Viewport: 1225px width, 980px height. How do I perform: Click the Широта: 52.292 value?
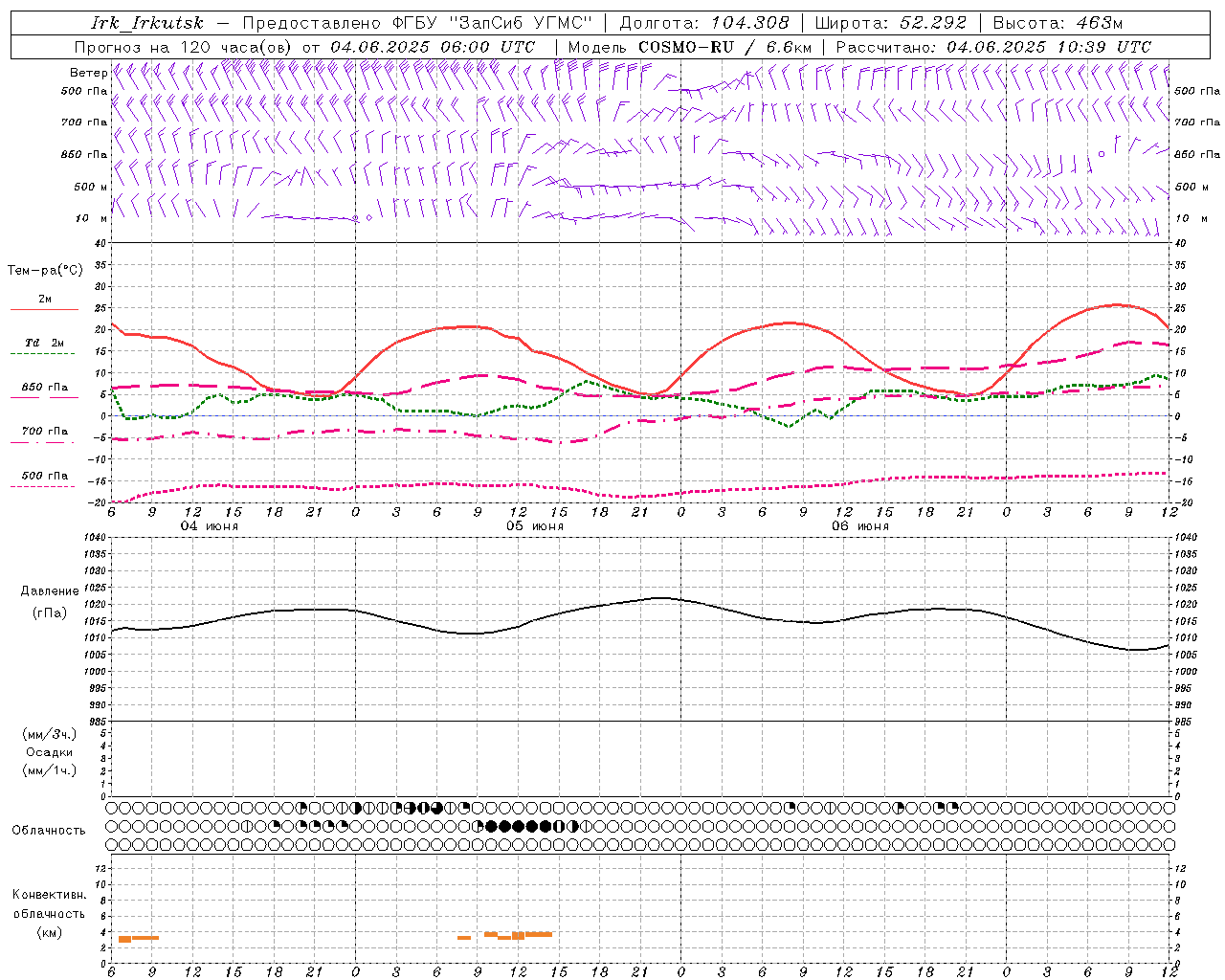point(891,23)
